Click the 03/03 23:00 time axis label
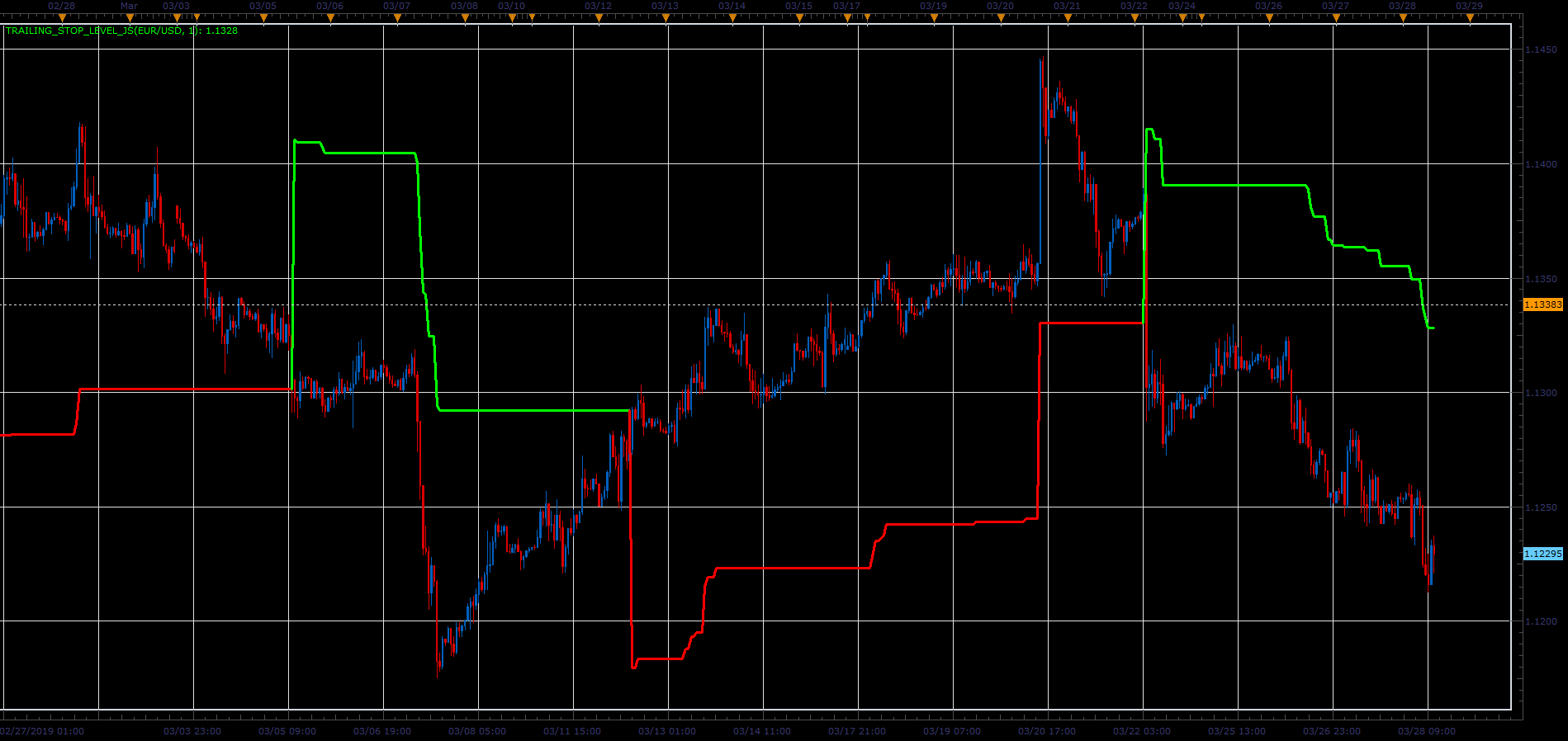The image size is (1568, 741). pyautogui.click(x=192, y=731)
